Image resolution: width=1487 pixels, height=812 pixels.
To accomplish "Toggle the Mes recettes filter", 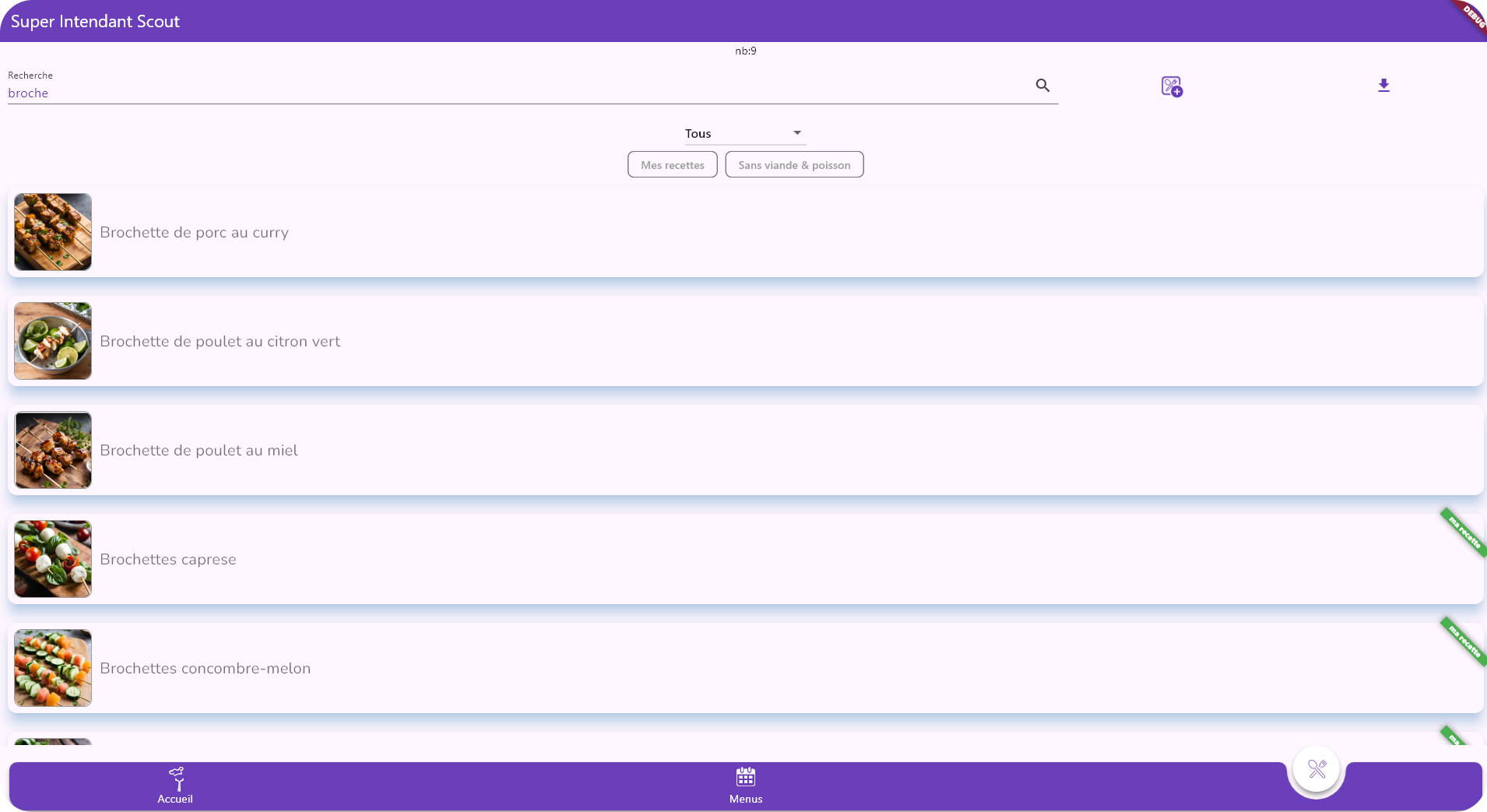I will pos(673,164).
